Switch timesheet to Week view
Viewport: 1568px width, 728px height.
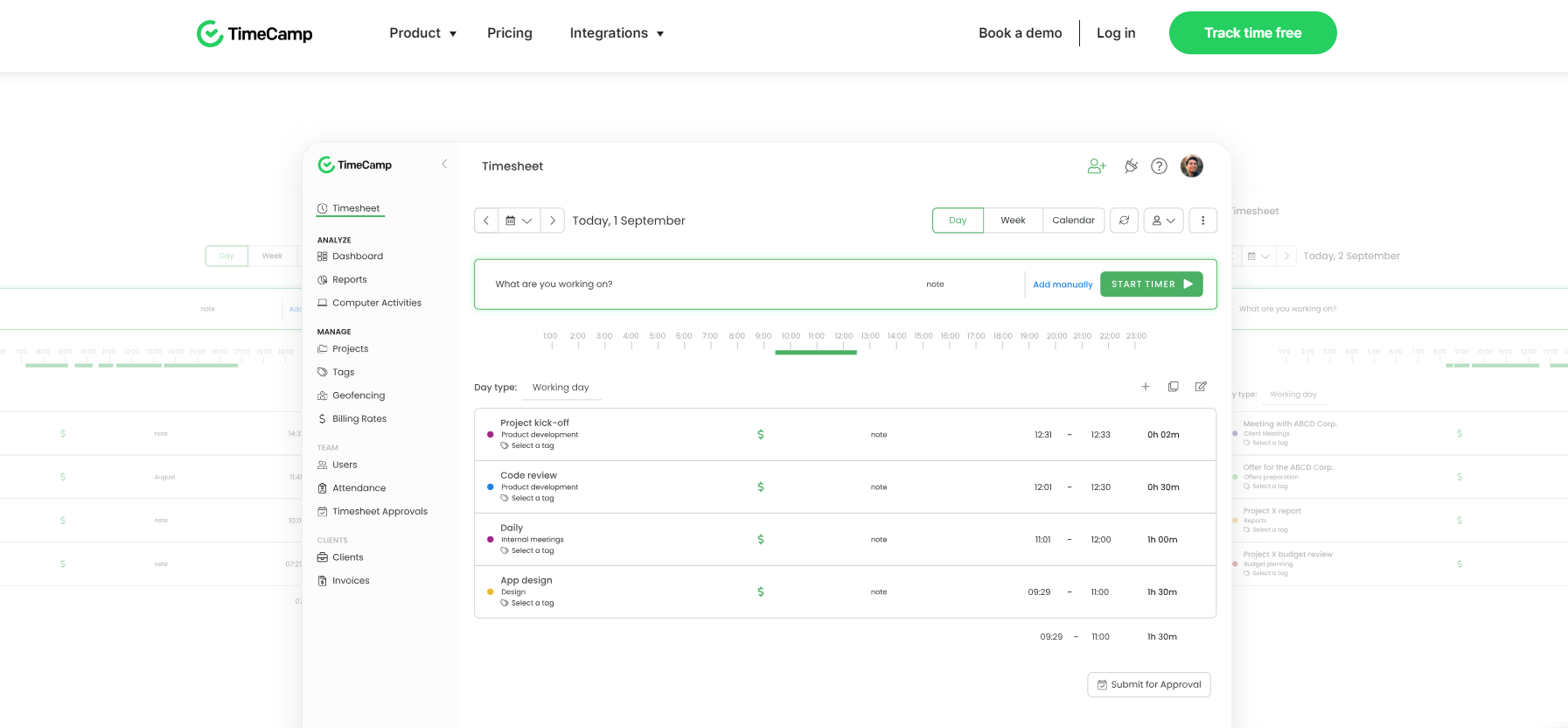coord(1013,220)
